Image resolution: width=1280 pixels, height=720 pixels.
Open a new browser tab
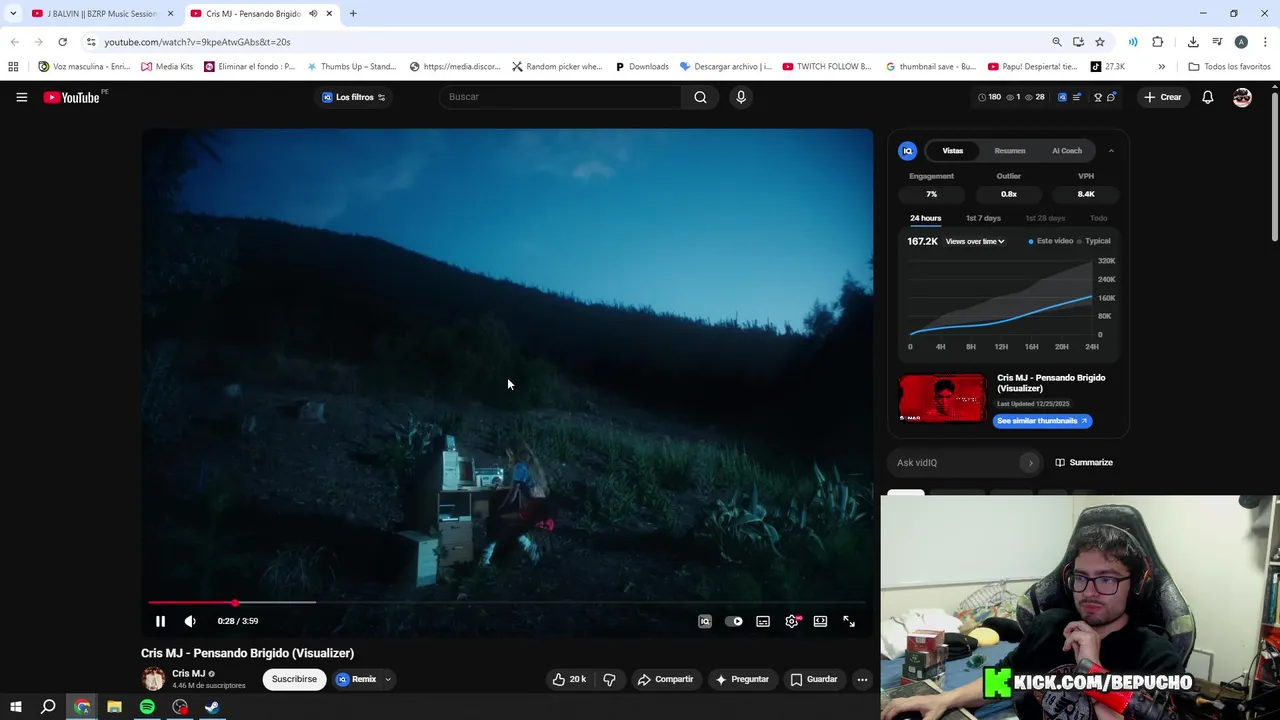(353, 14)
